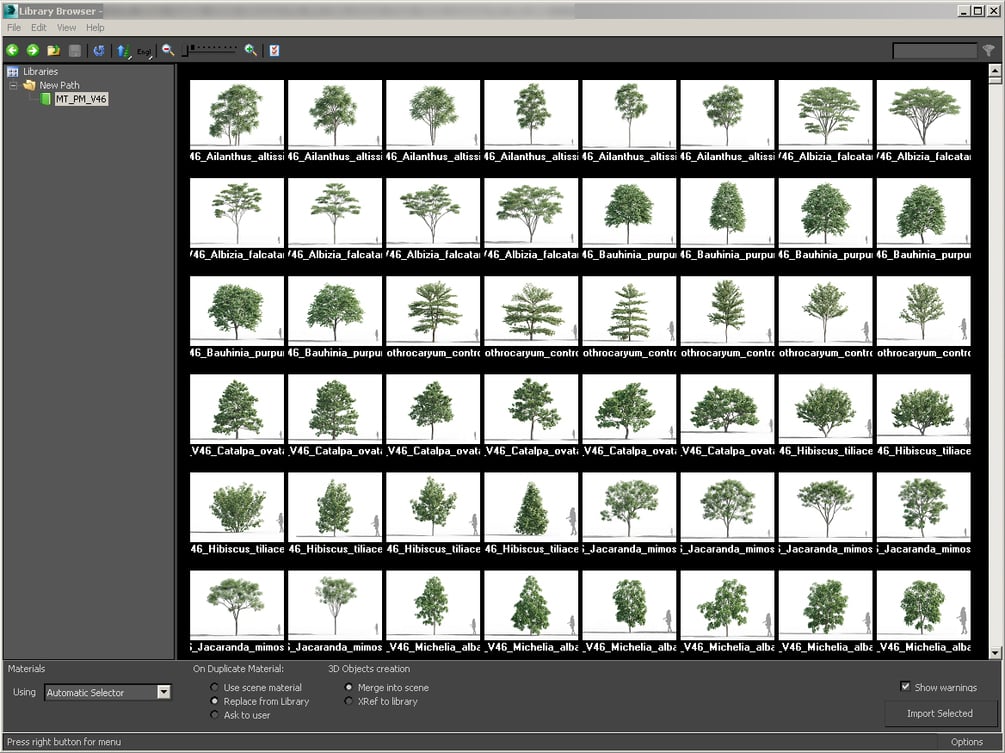Select the first Bauhinia purpurea tree thumbnail
Screen dimensions: 1005x753
[x=629, y=213]
